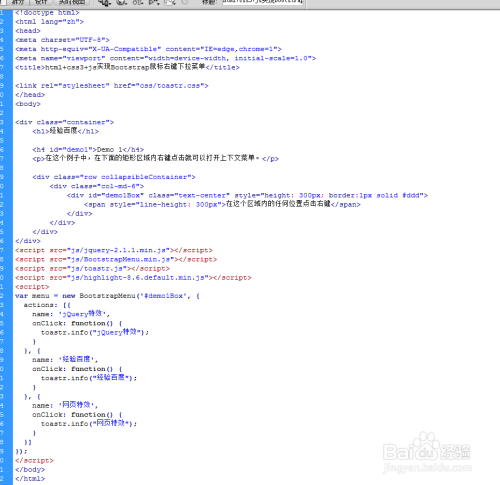Click the 'toastr.info("jQuery特效");' line
Image resolution: width=500 pixels, height=485 pixels.
pyautogui.click(x=95, y=332)
